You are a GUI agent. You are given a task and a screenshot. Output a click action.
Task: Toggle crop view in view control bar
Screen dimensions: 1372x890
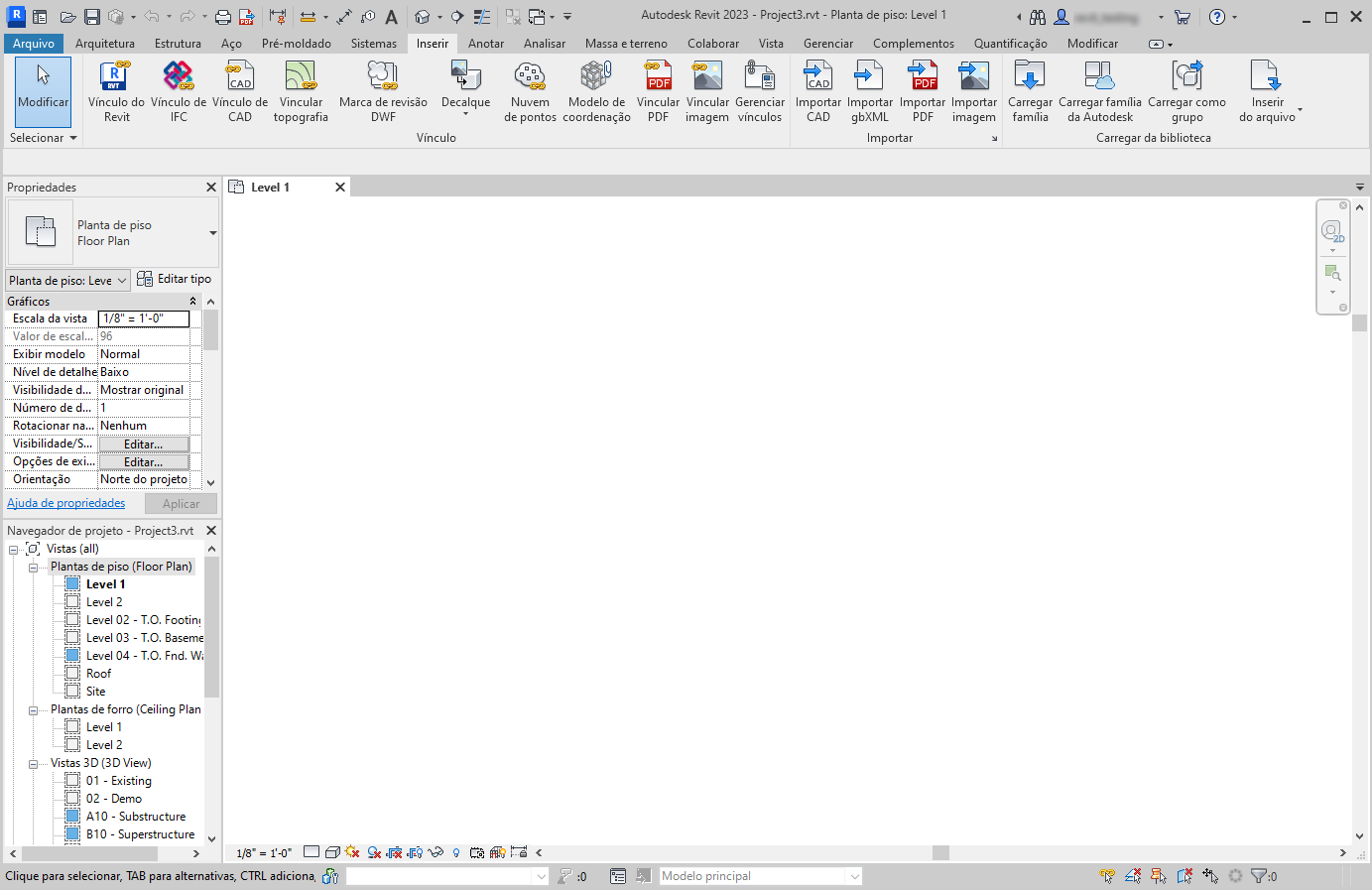[x=395, y=852]
